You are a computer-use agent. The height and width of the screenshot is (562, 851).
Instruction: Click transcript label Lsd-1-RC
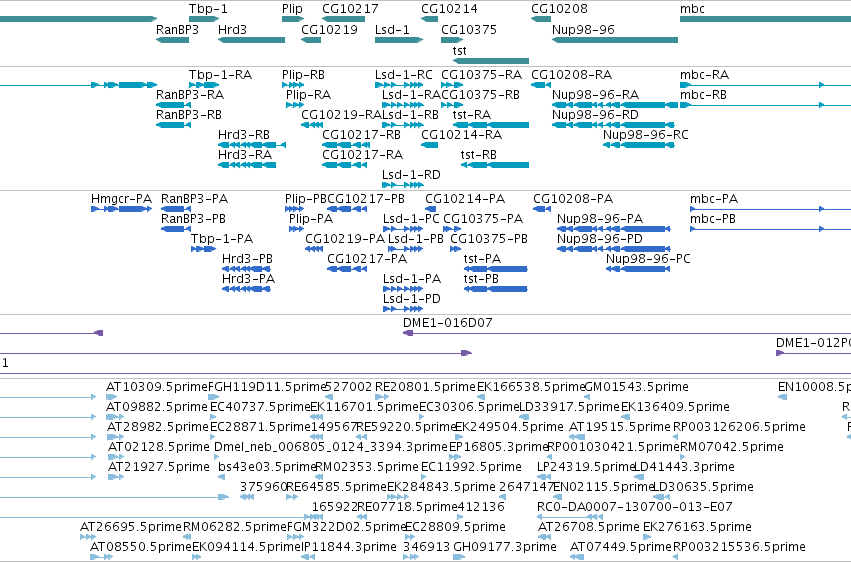(404, 74)
